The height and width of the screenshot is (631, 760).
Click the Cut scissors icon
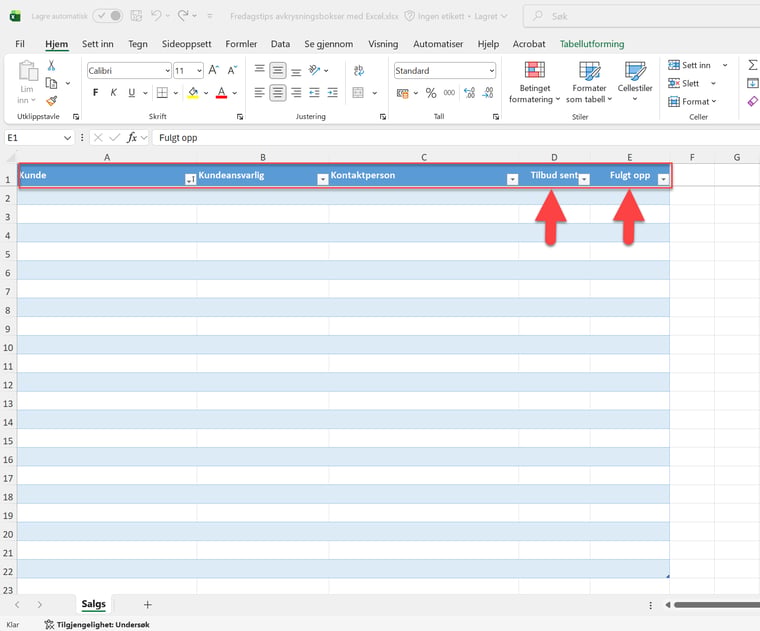pyautogui.click(x=51, y=65)
